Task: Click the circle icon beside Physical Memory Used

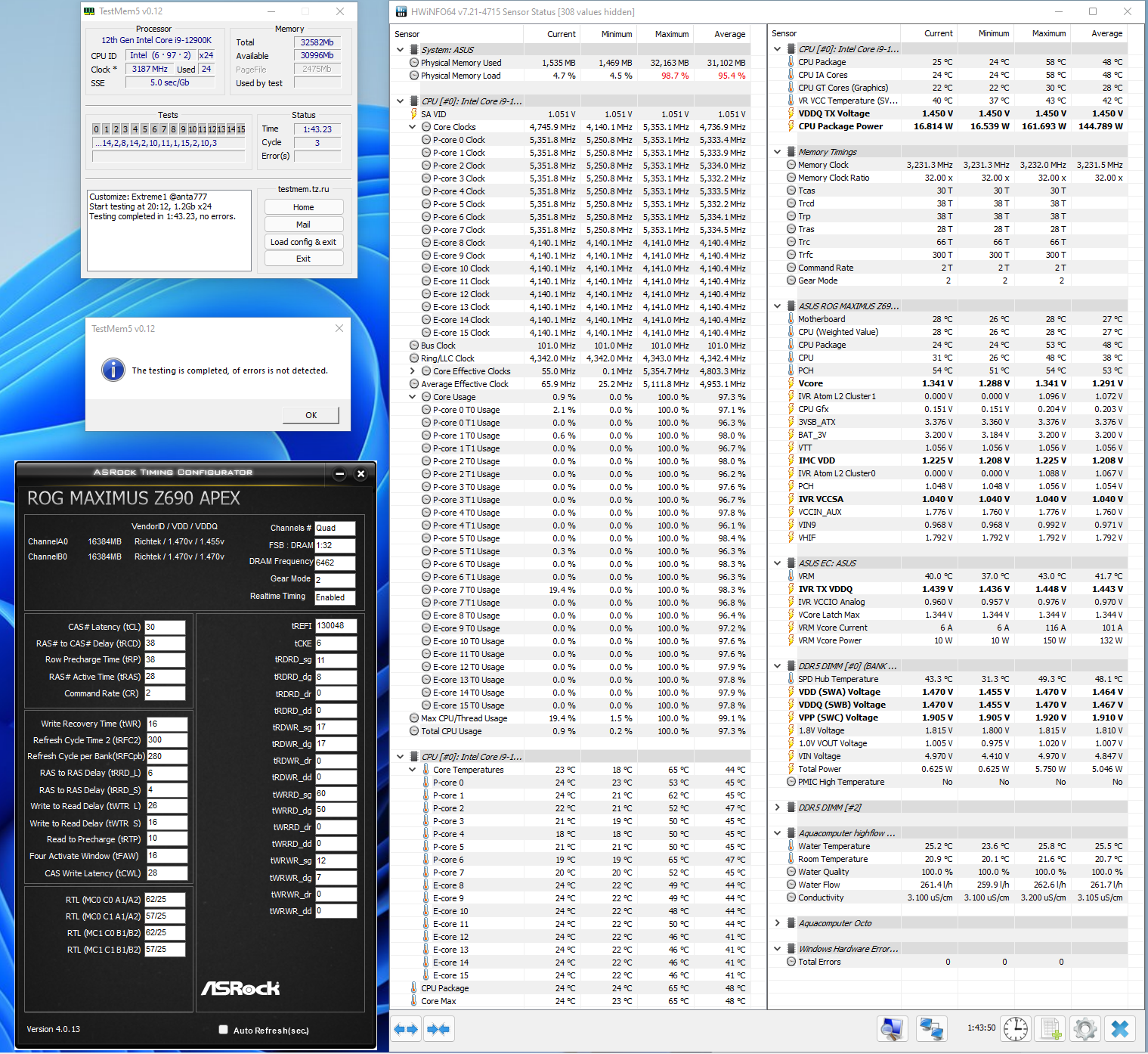Action: point(414,63)
